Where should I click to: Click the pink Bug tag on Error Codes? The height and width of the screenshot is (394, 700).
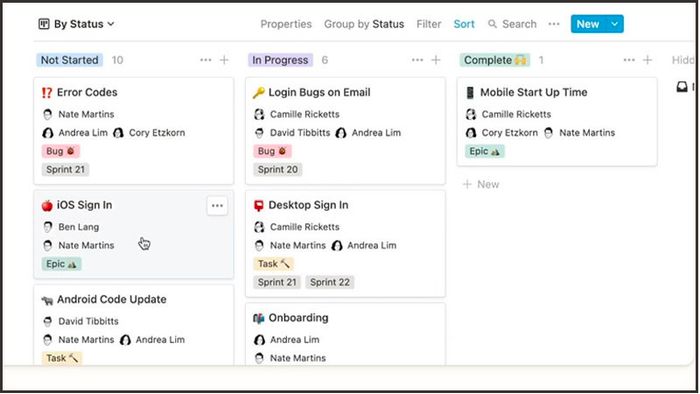[61, 151]
